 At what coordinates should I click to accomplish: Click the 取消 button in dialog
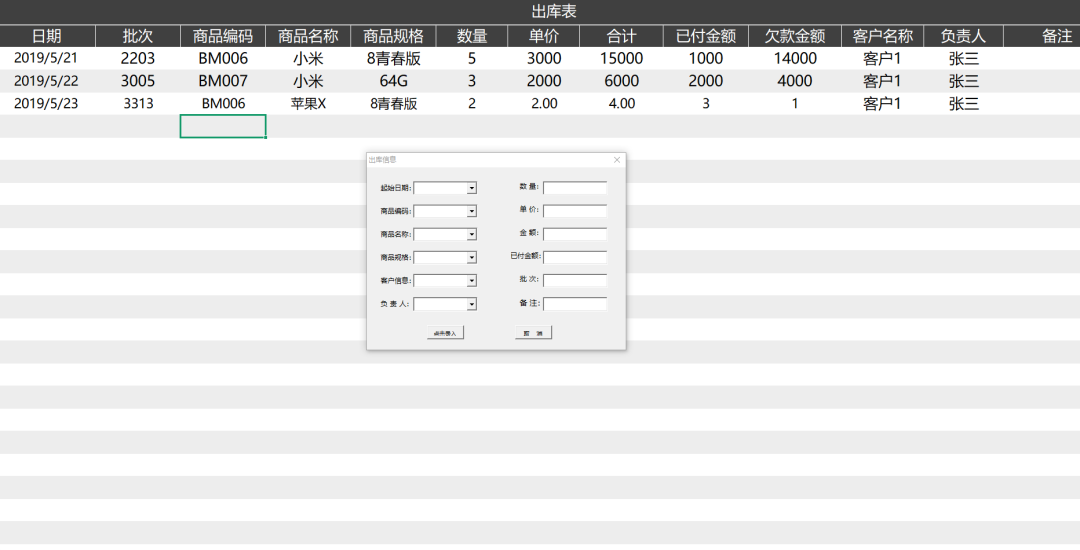tap(533, 333)
